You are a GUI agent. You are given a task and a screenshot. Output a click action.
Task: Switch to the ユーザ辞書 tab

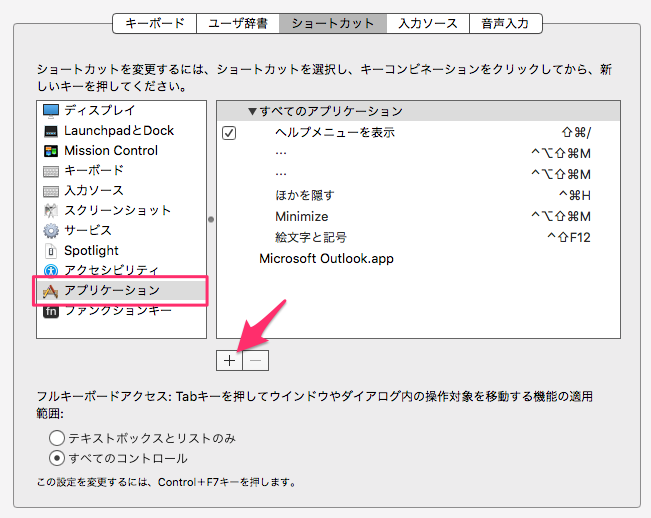tap(237, 22)
